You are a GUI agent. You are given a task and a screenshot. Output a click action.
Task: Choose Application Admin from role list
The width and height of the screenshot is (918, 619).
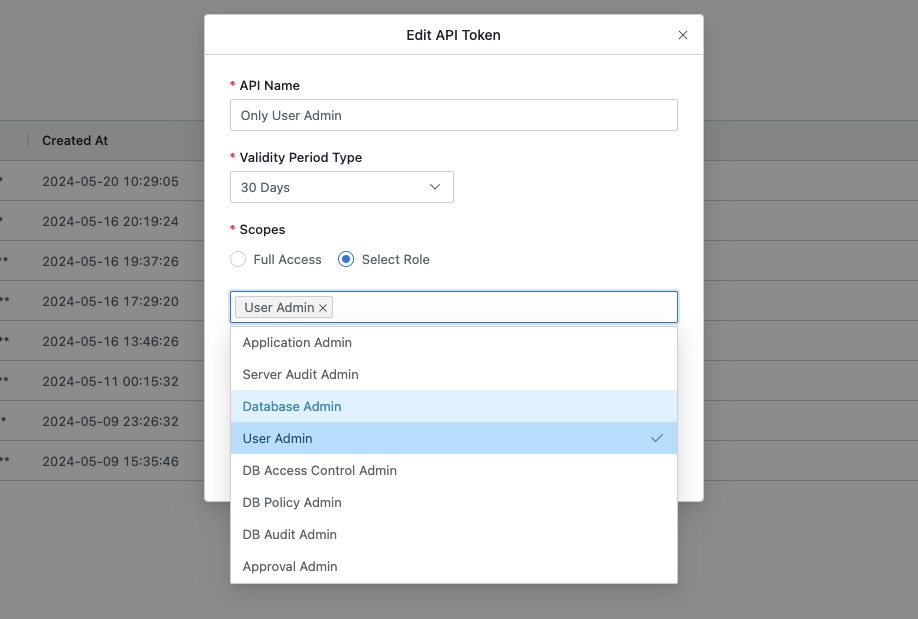(297, 342)
